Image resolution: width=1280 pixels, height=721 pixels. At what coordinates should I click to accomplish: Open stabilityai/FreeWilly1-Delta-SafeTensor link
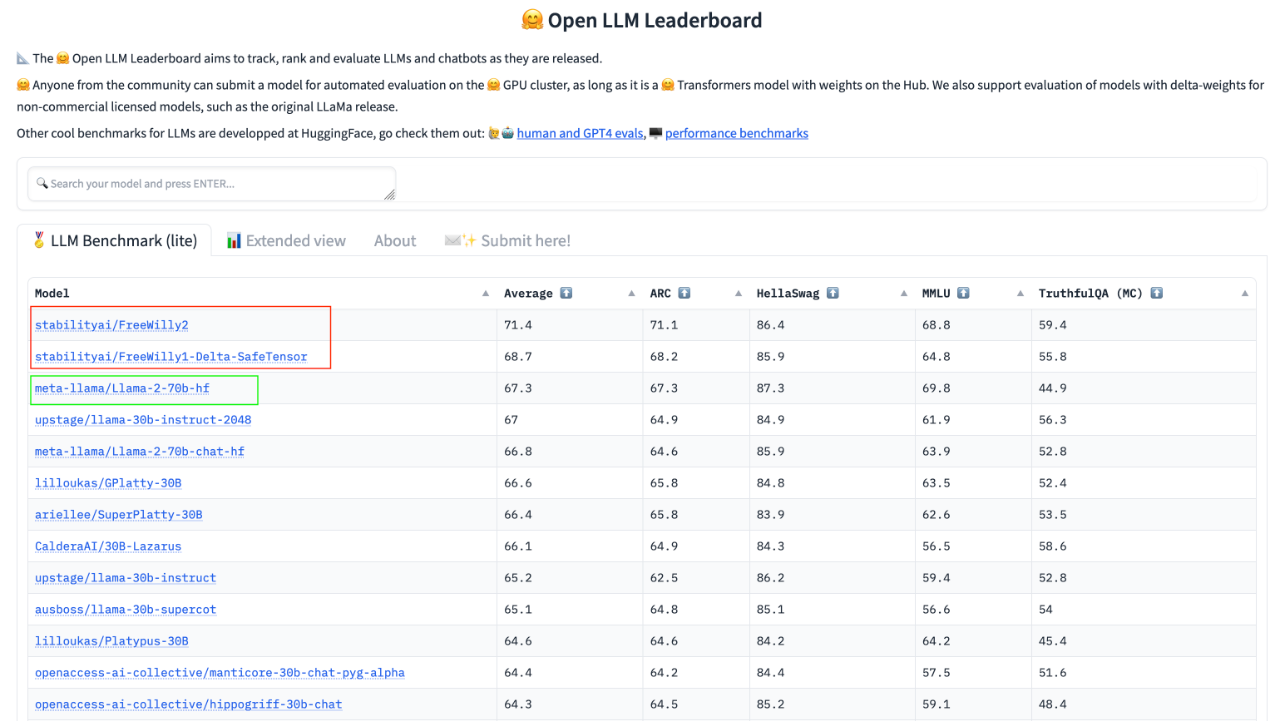[171, 356]
